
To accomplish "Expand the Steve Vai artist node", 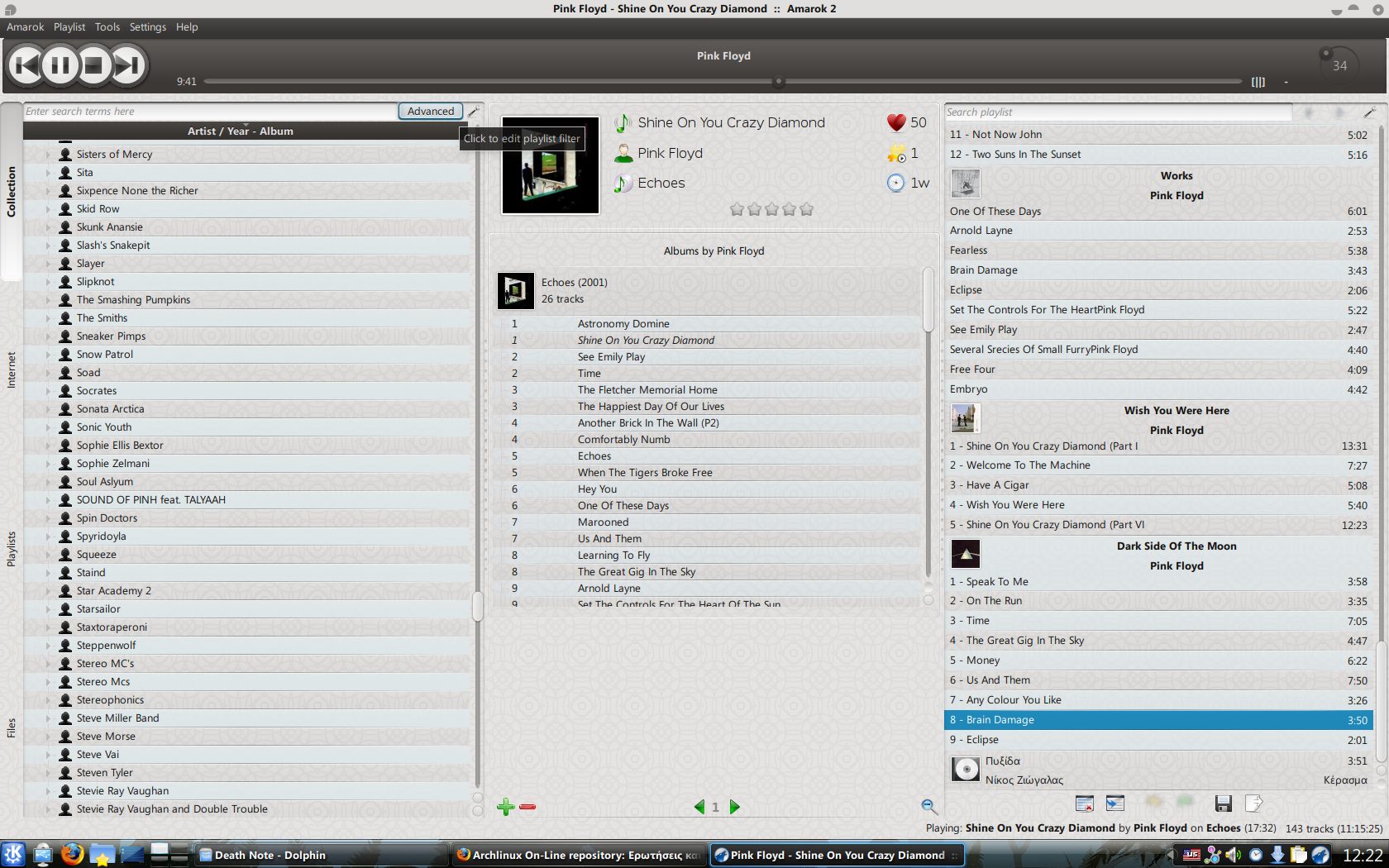I will [x=47, y=755].
